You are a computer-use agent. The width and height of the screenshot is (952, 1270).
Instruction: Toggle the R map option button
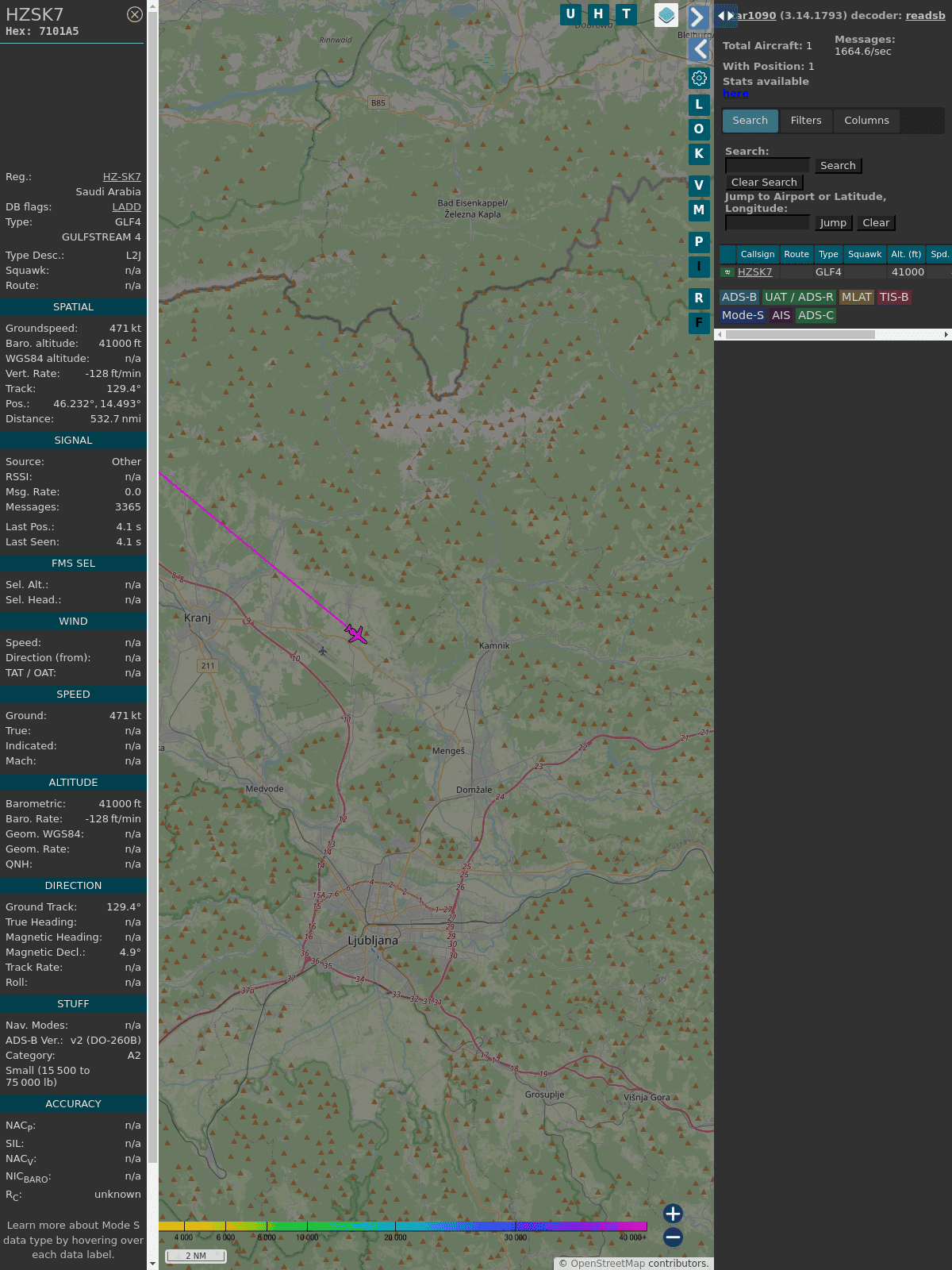pos(699,298)
